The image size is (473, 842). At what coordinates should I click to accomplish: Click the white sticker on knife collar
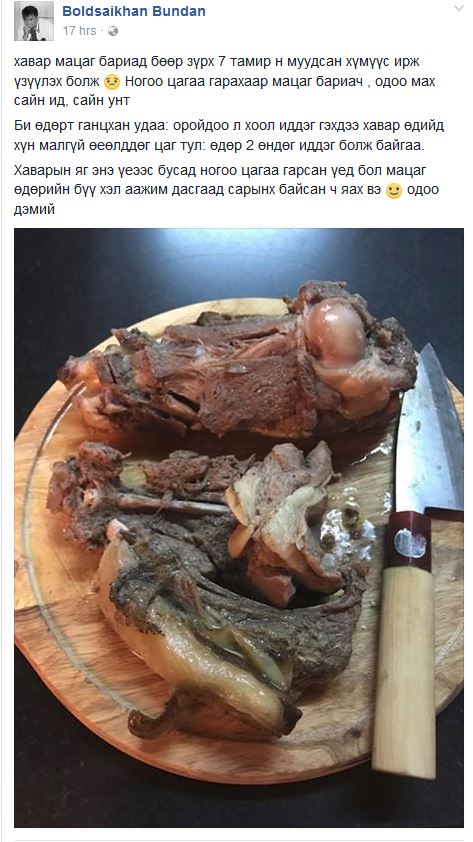[x=410, y=543]
